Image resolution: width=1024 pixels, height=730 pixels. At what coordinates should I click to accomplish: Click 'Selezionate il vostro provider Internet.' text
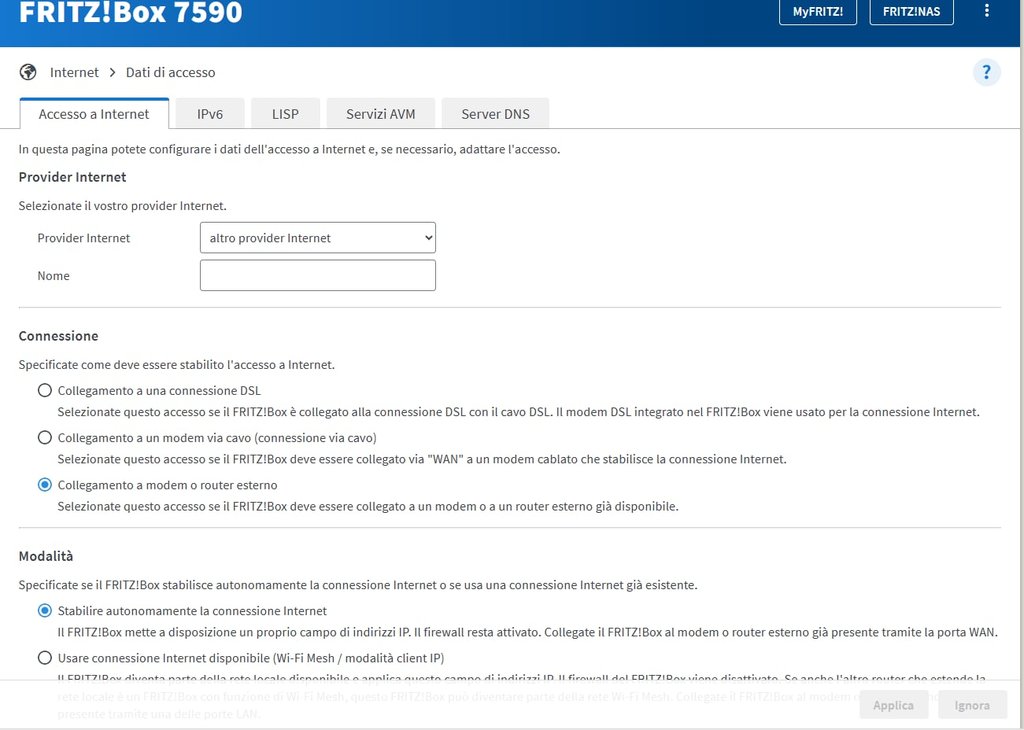coord(122,206)
